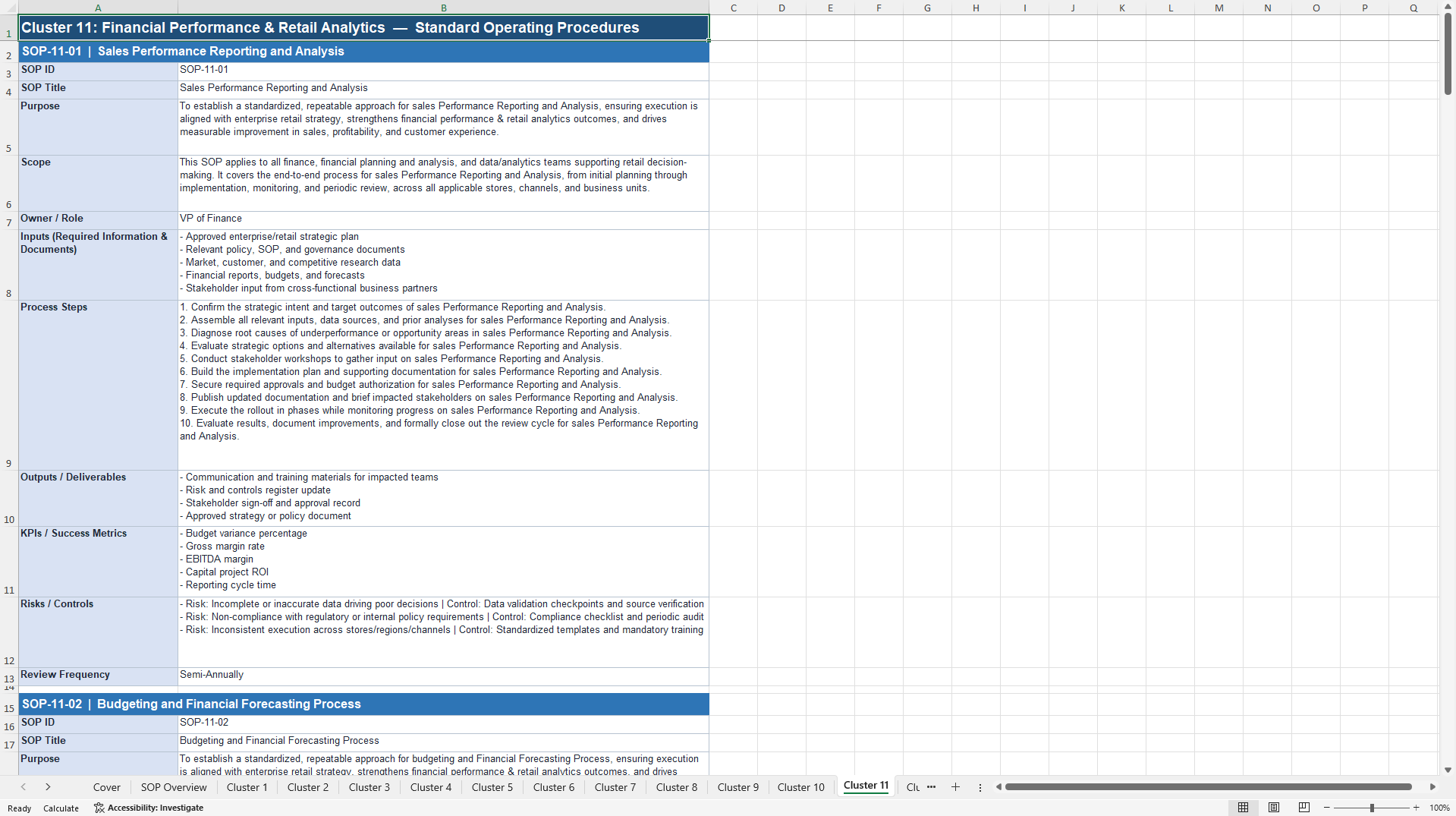Image resolution: width=1456 pixels, height=816 pixels.
Task: Click the Calculate status button
Action: 61,808
